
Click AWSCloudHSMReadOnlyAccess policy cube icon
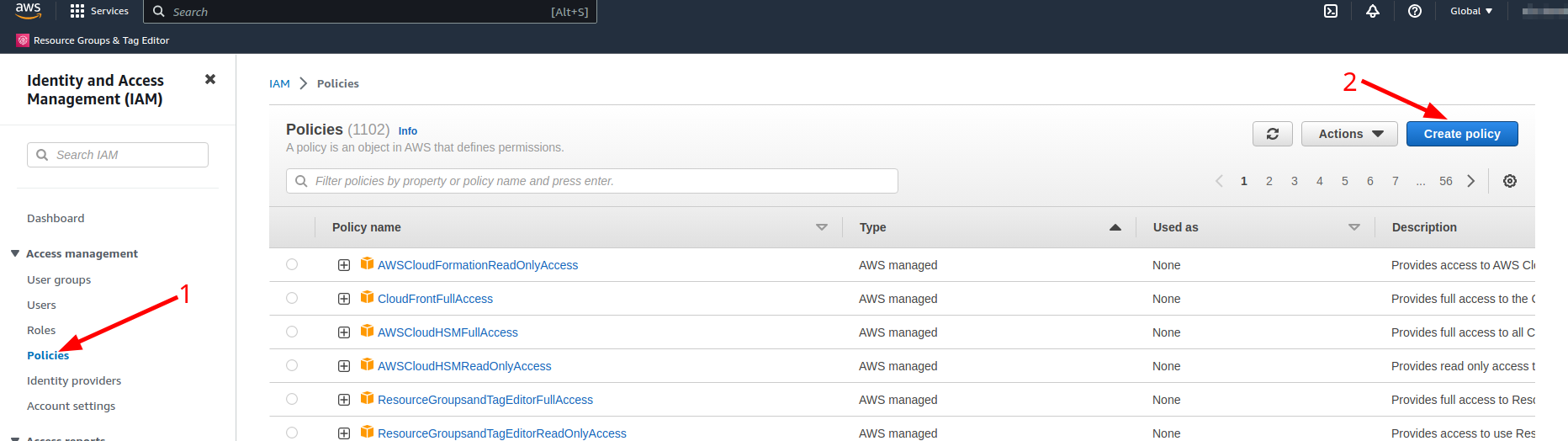(x=367, y=364)
